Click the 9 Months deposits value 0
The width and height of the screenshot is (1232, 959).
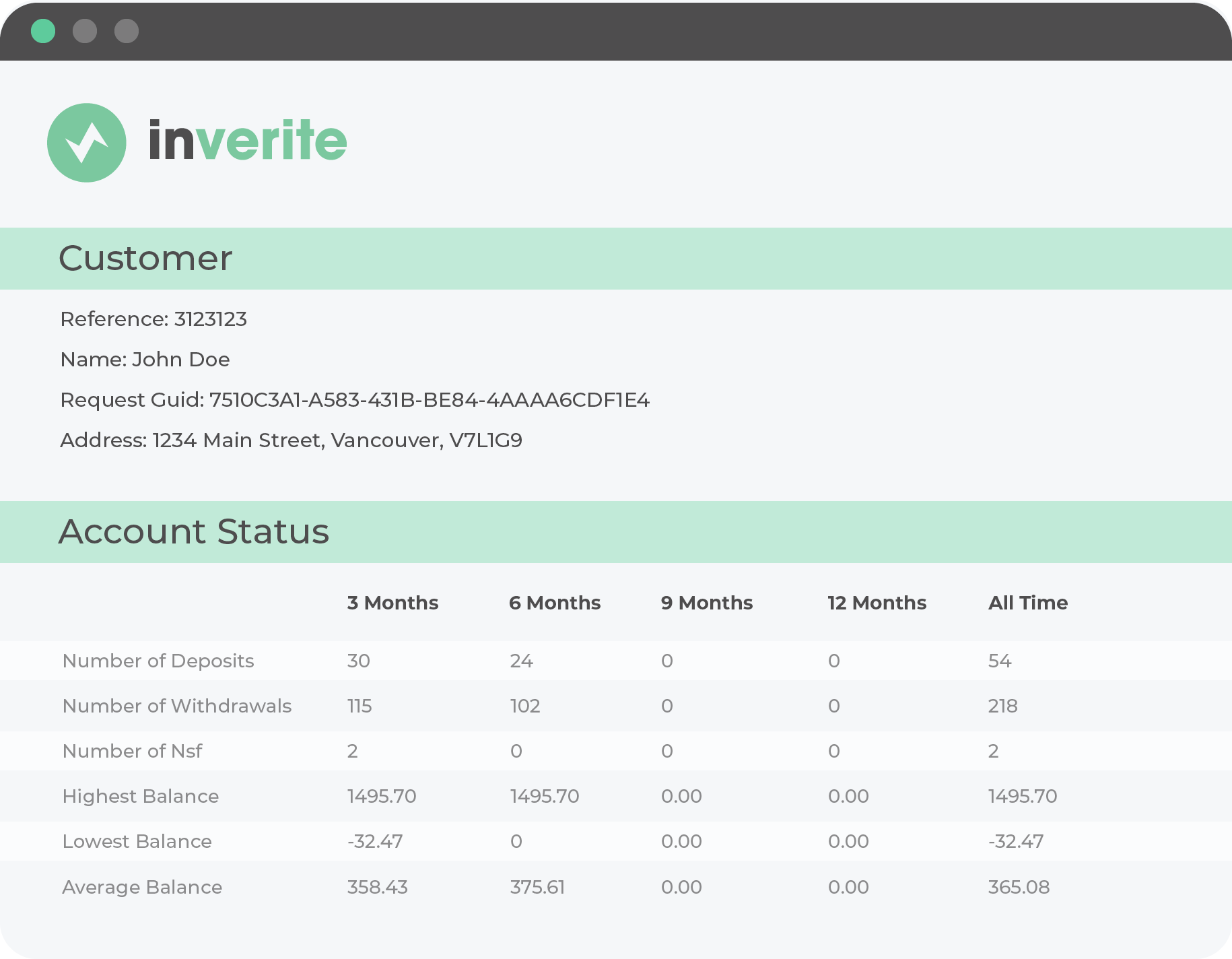667,661
